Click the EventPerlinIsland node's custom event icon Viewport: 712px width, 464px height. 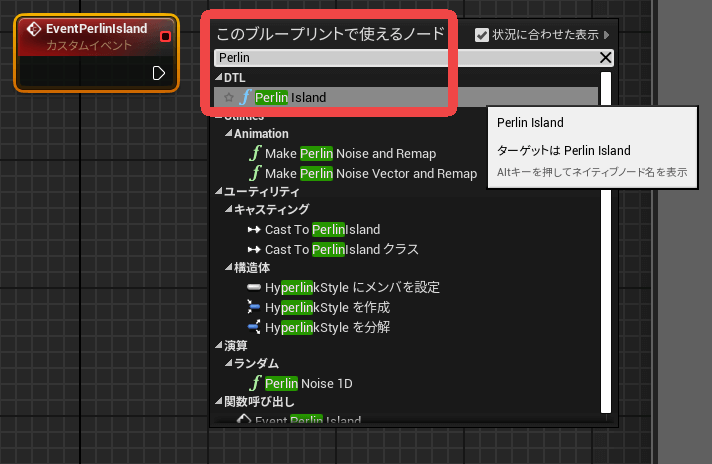click(33, 30)
